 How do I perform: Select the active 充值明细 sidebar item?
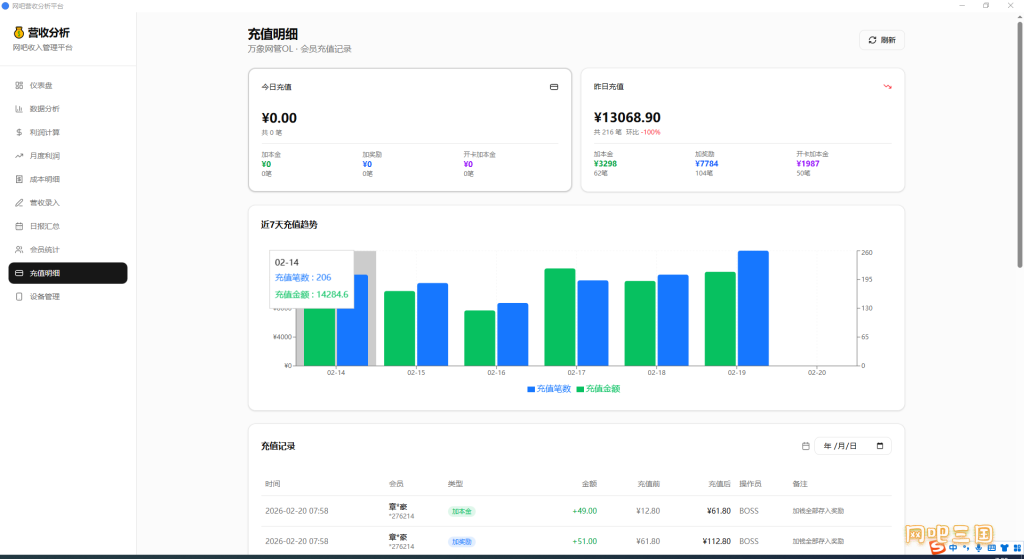click(68, 273)
